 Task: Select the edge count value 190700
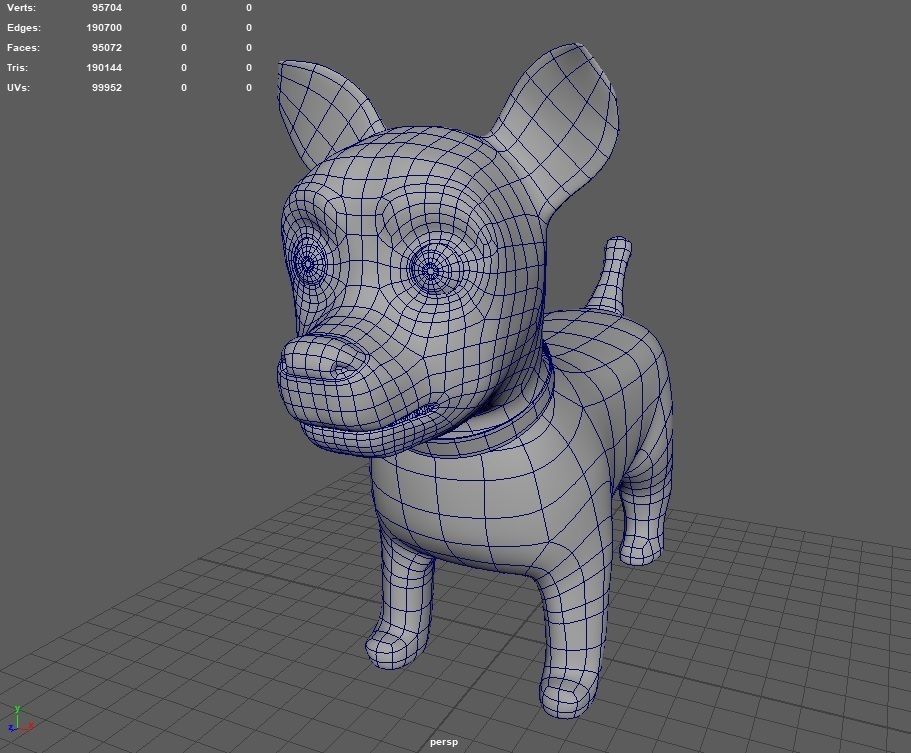(x=104, y=28)
